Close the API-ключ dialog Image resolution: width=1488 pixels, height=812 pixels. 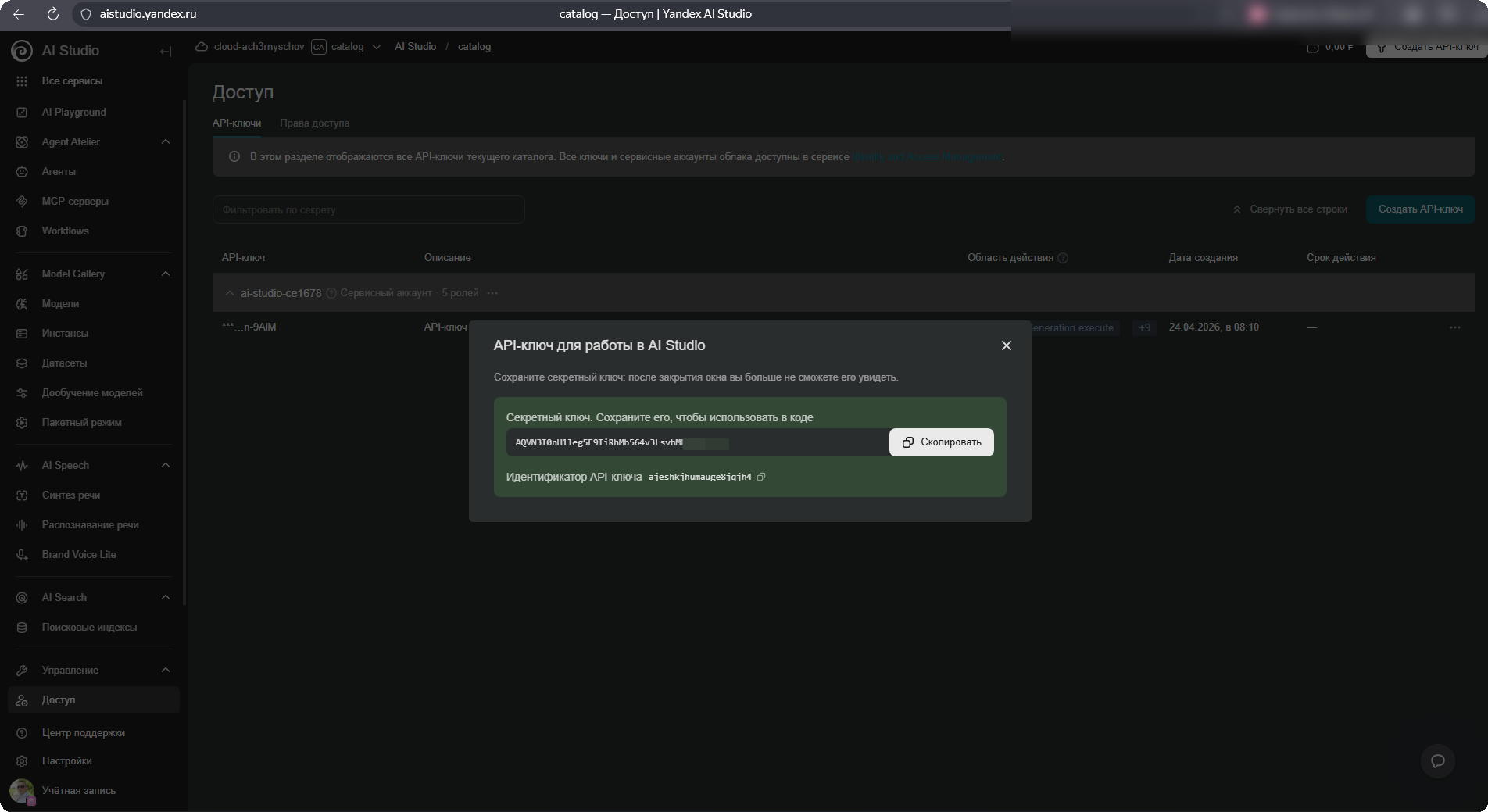1007,345
